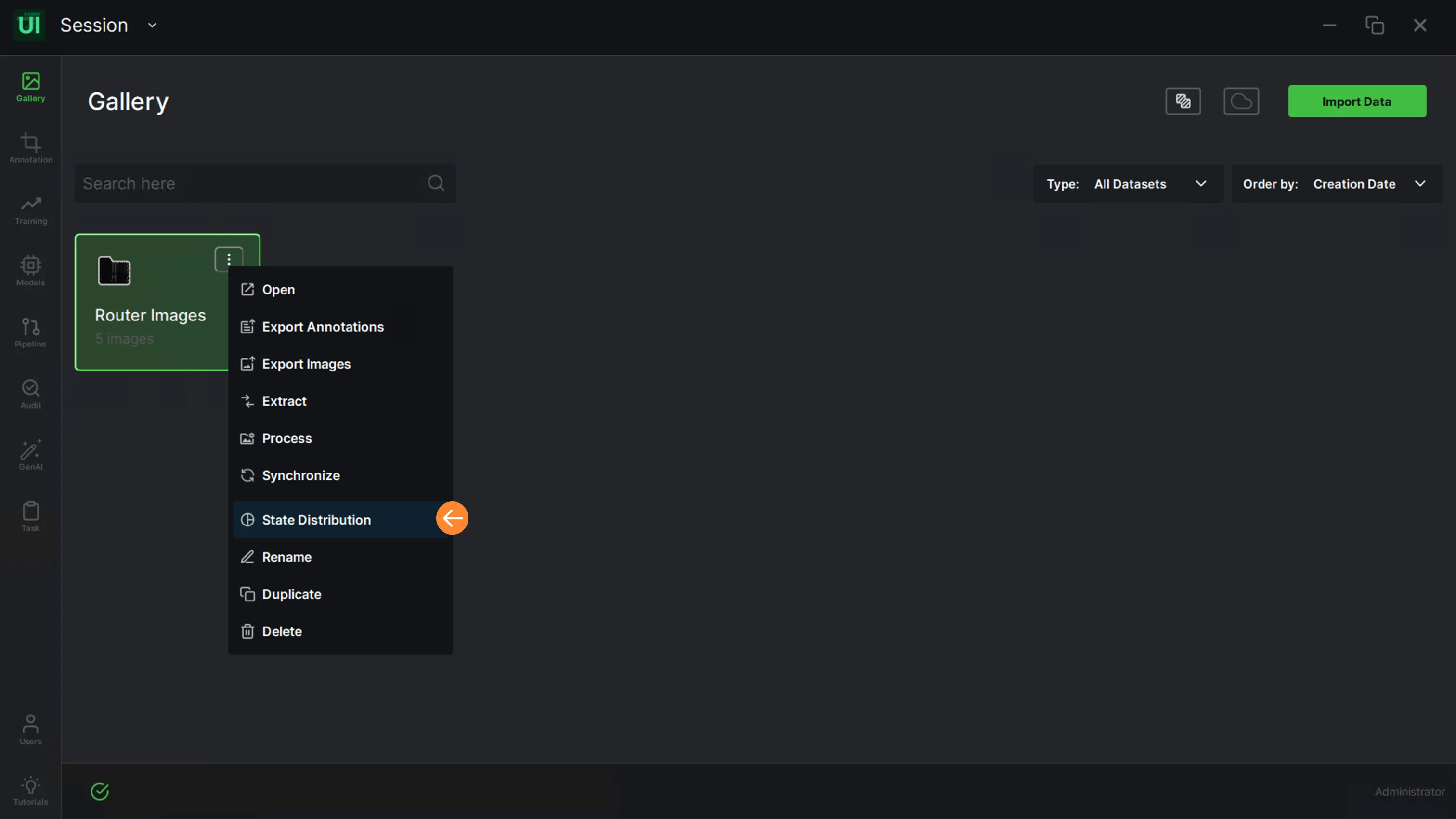The height and width of the screenshot is (819, 1456).
Task: Switch to the Models sidebar section
Action: tap(30, 271)
